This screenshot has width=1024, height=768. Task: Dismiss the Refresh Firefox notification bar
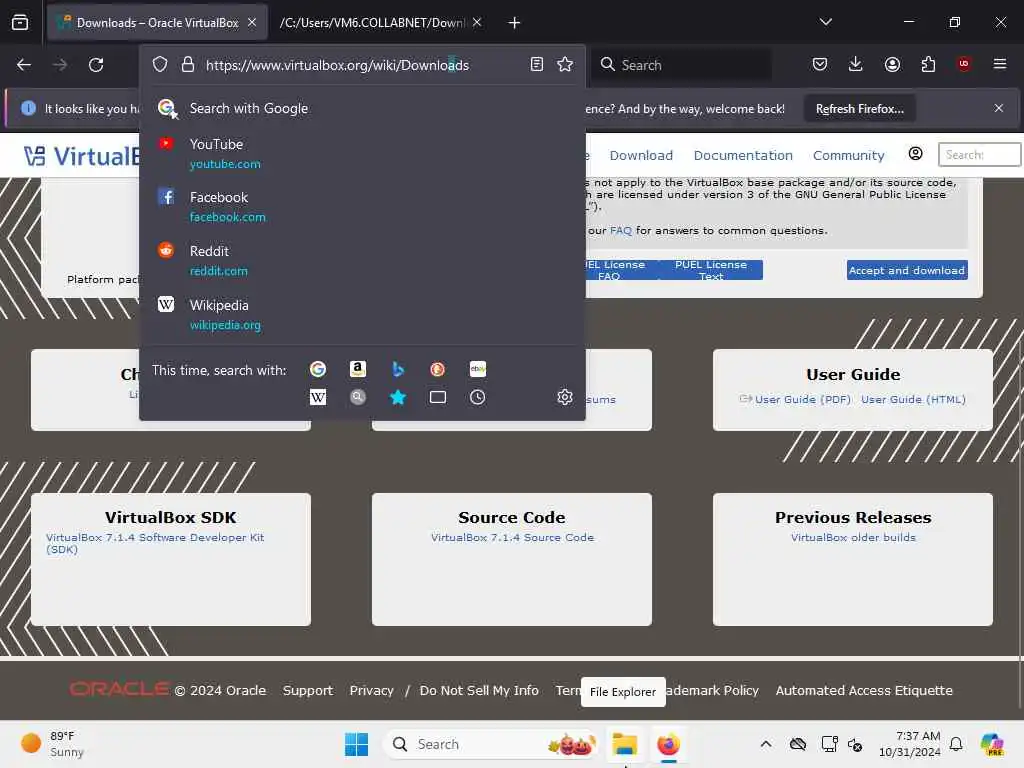tap(999, 108)
